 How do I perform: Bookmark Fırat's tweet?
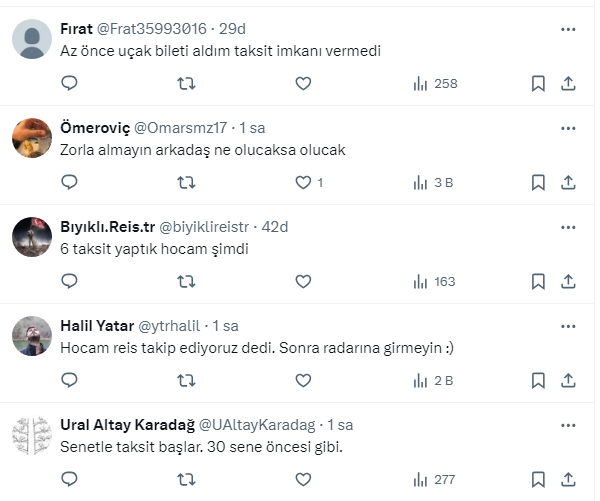(x=538, y=84)
